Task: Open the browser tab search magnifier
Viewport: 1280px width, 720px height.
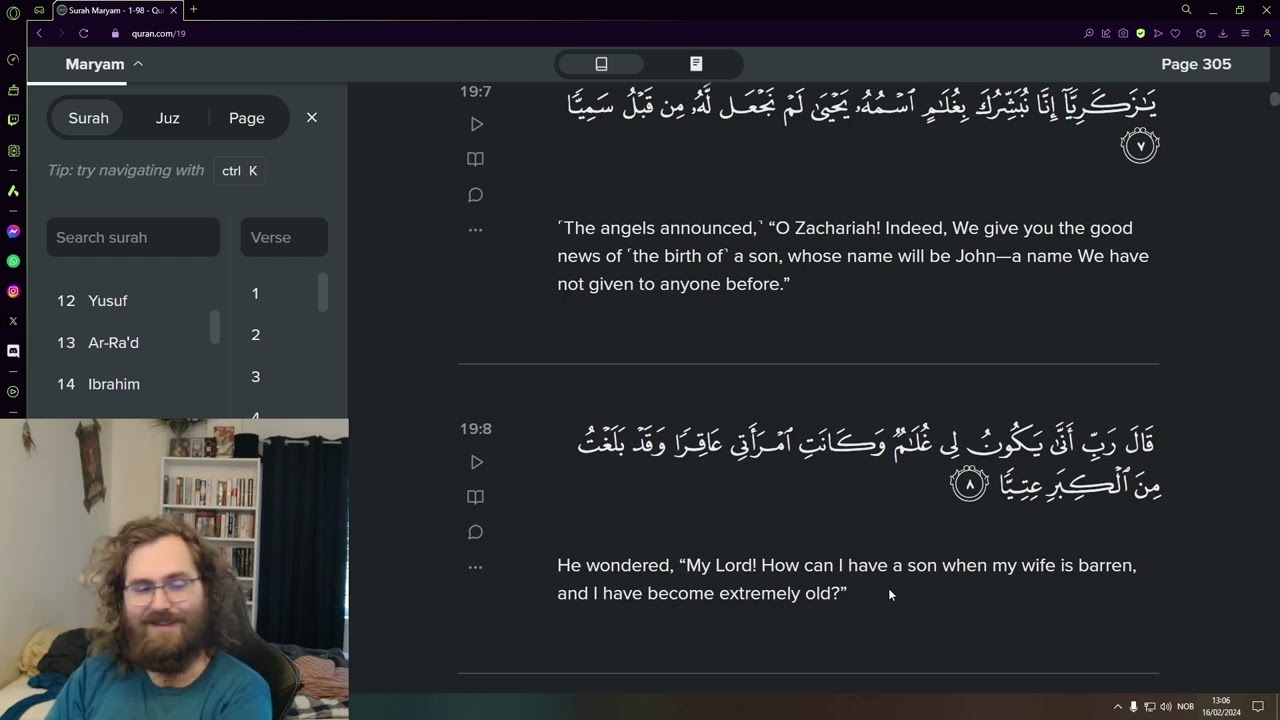Action: pyautogui.click(x=1186, y=10)
